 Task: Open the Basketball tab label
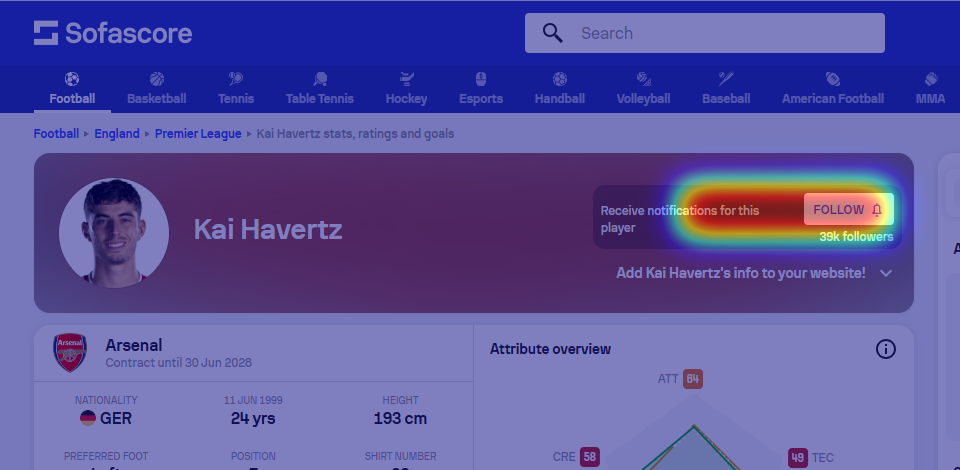pyautogui.click(x=157, y=99)
